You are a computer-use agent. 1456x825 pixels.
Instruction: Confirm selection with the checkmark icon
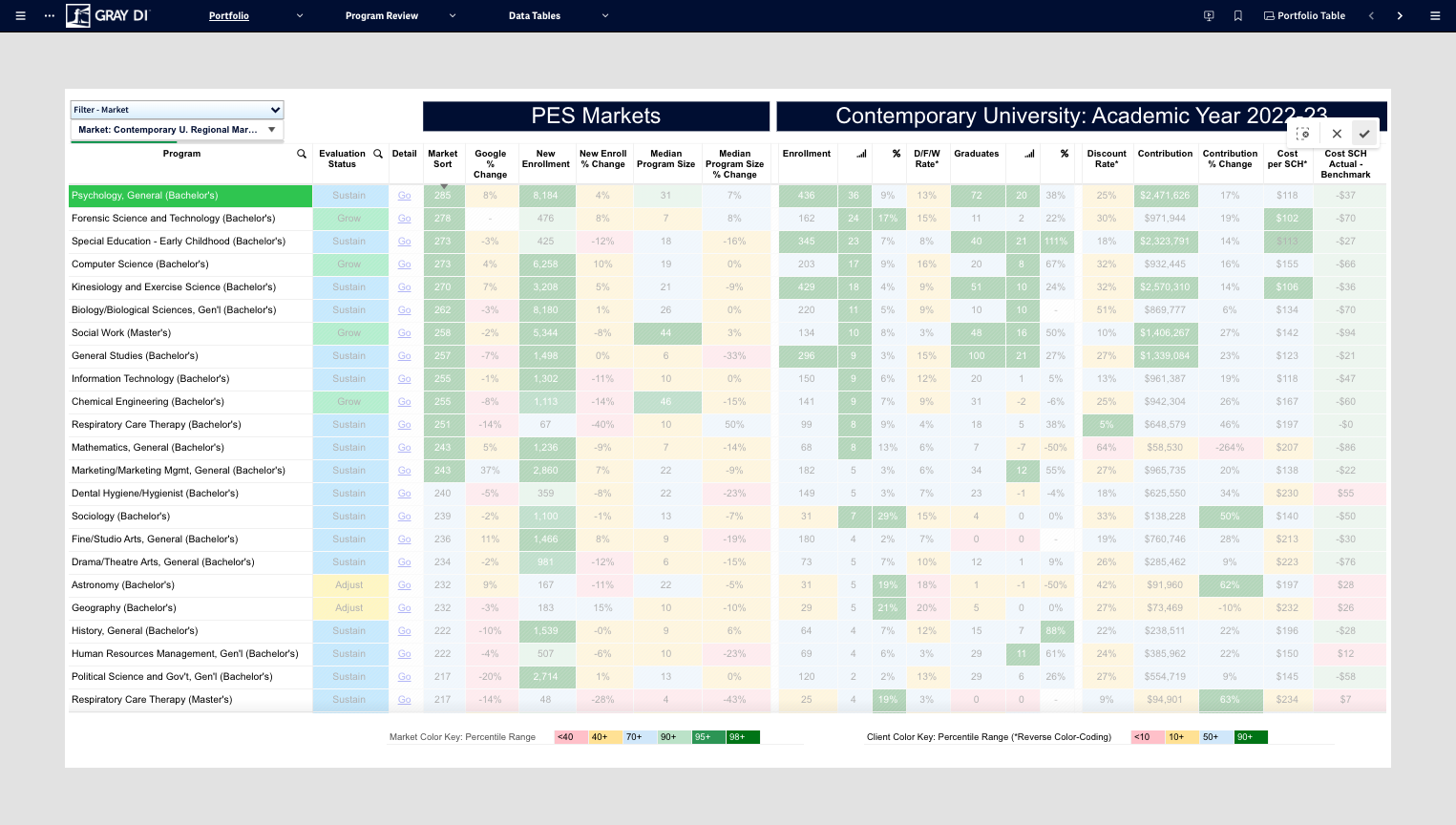coord(1364,134)
